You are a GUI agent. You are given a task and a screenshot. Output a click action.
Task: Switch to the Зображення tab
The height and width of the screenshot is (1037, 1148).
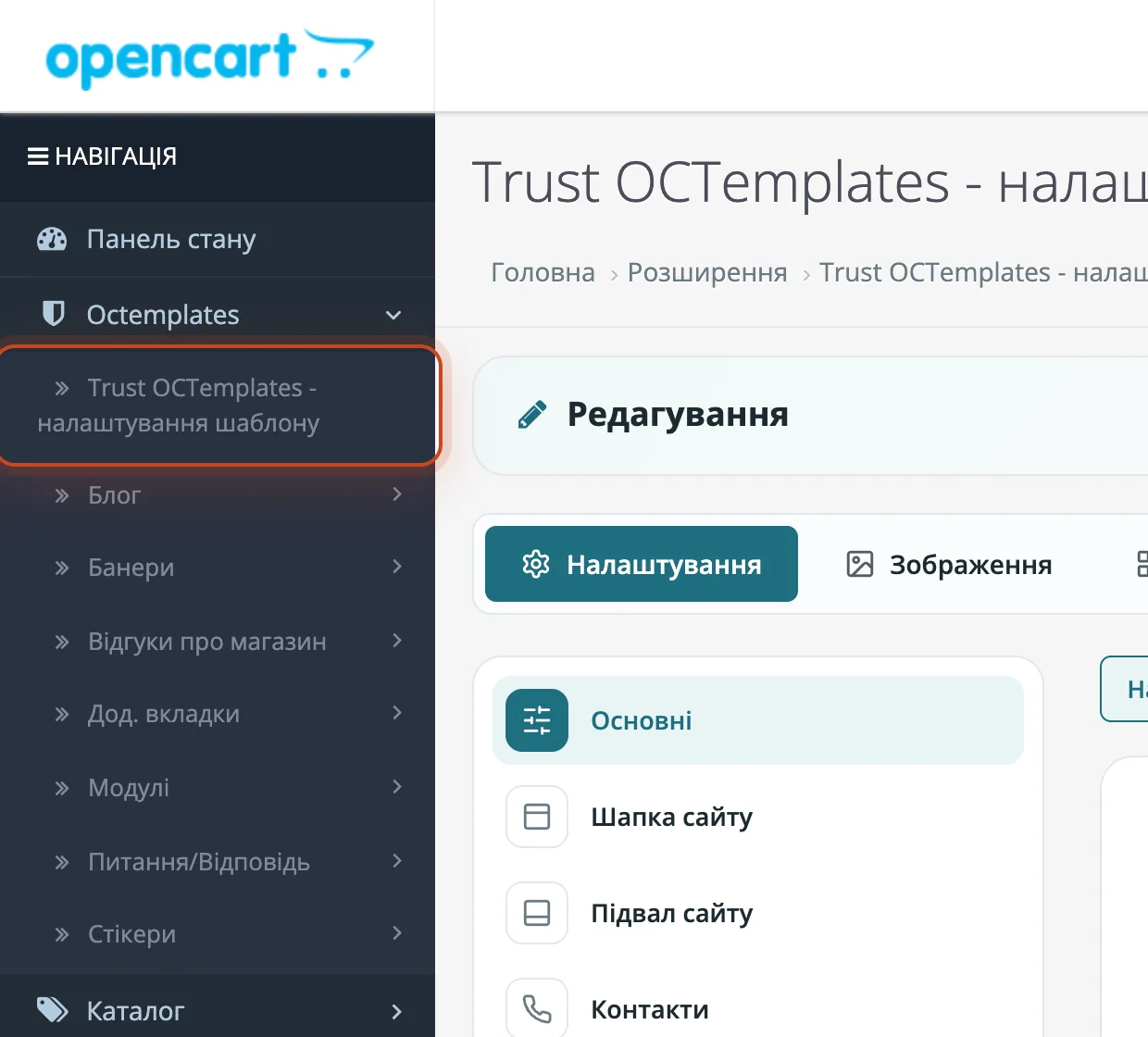click(x=949, y=564)
